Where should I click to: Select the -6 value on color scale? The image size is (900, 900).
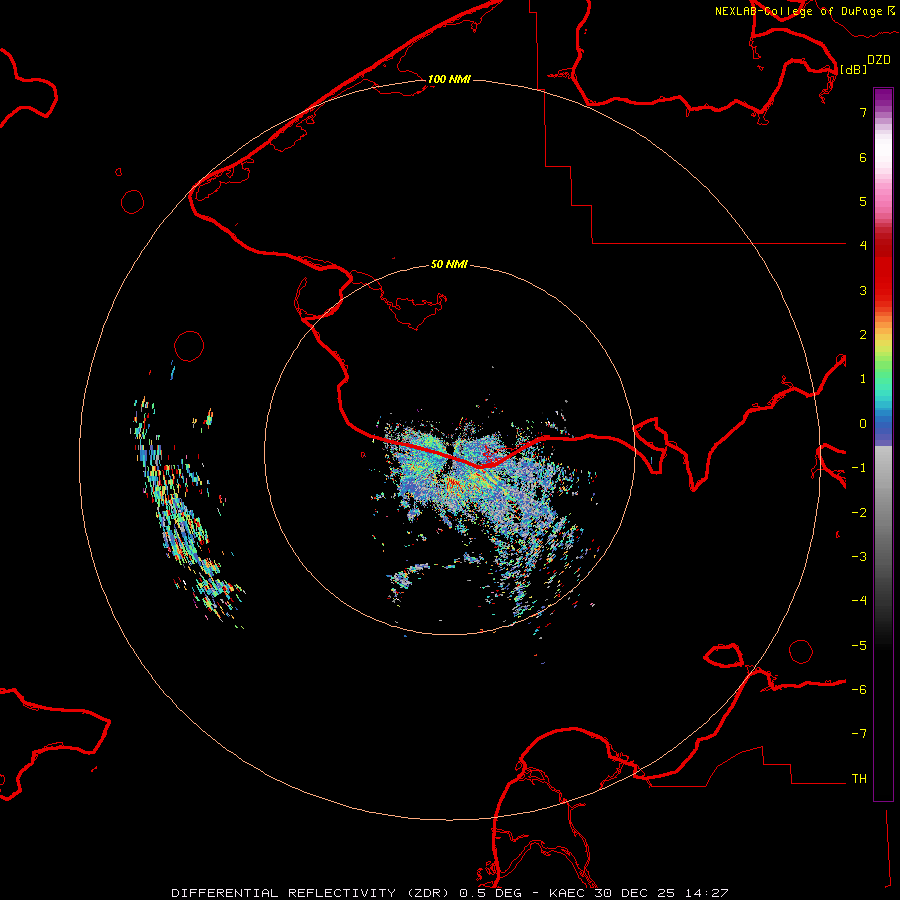(859, 690)
